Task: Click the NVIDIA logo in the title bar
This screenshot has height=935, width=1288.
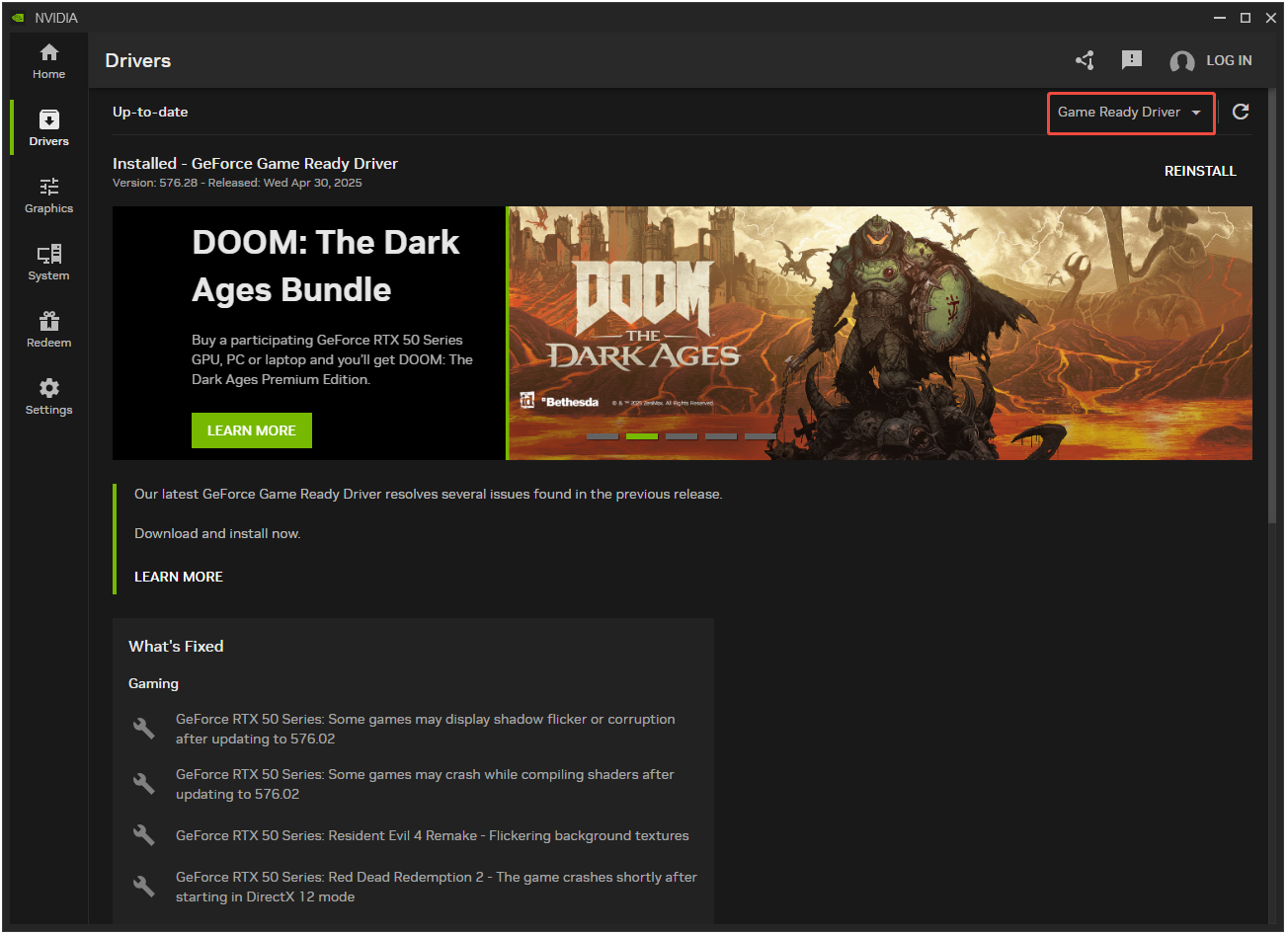Action: pos(18,17)
